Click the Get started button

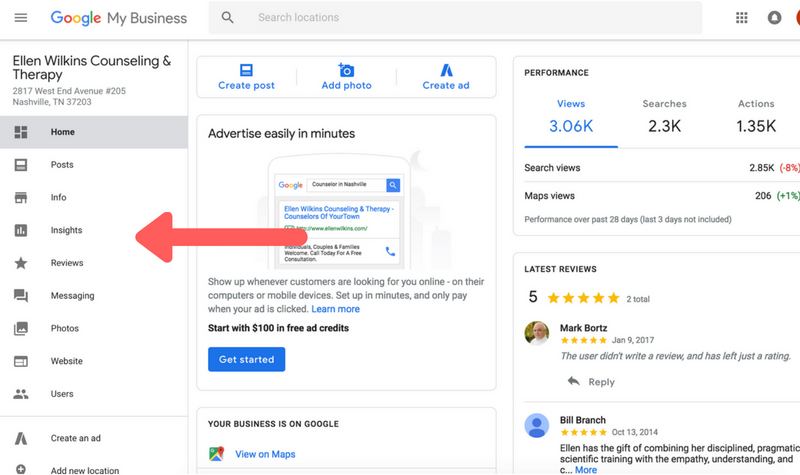[x=246, y=359]
